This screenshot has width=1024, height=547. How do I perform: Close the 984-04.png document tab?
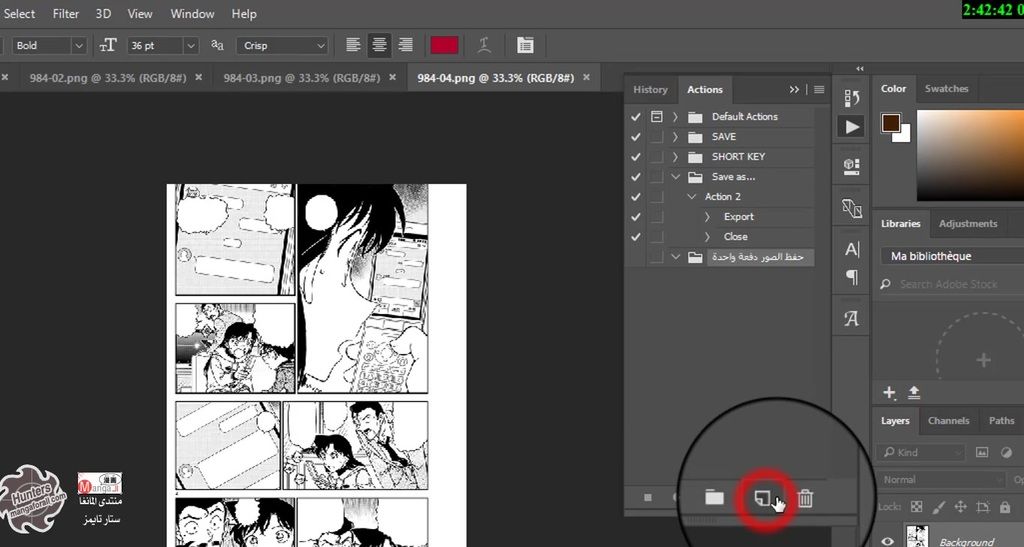[586, 77]
